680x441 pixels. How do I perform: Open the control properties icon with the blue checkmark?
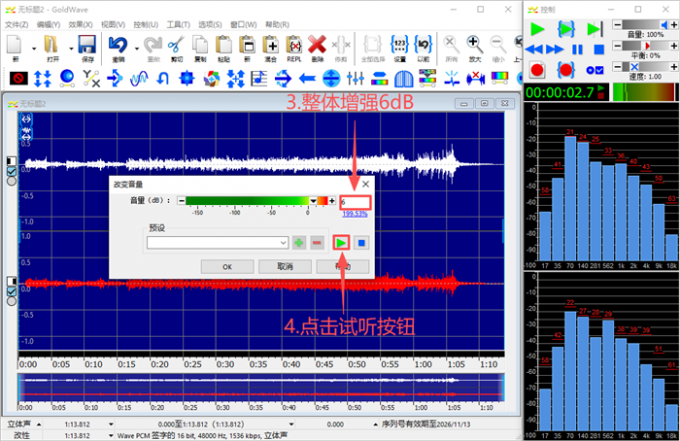coord(595,70)
